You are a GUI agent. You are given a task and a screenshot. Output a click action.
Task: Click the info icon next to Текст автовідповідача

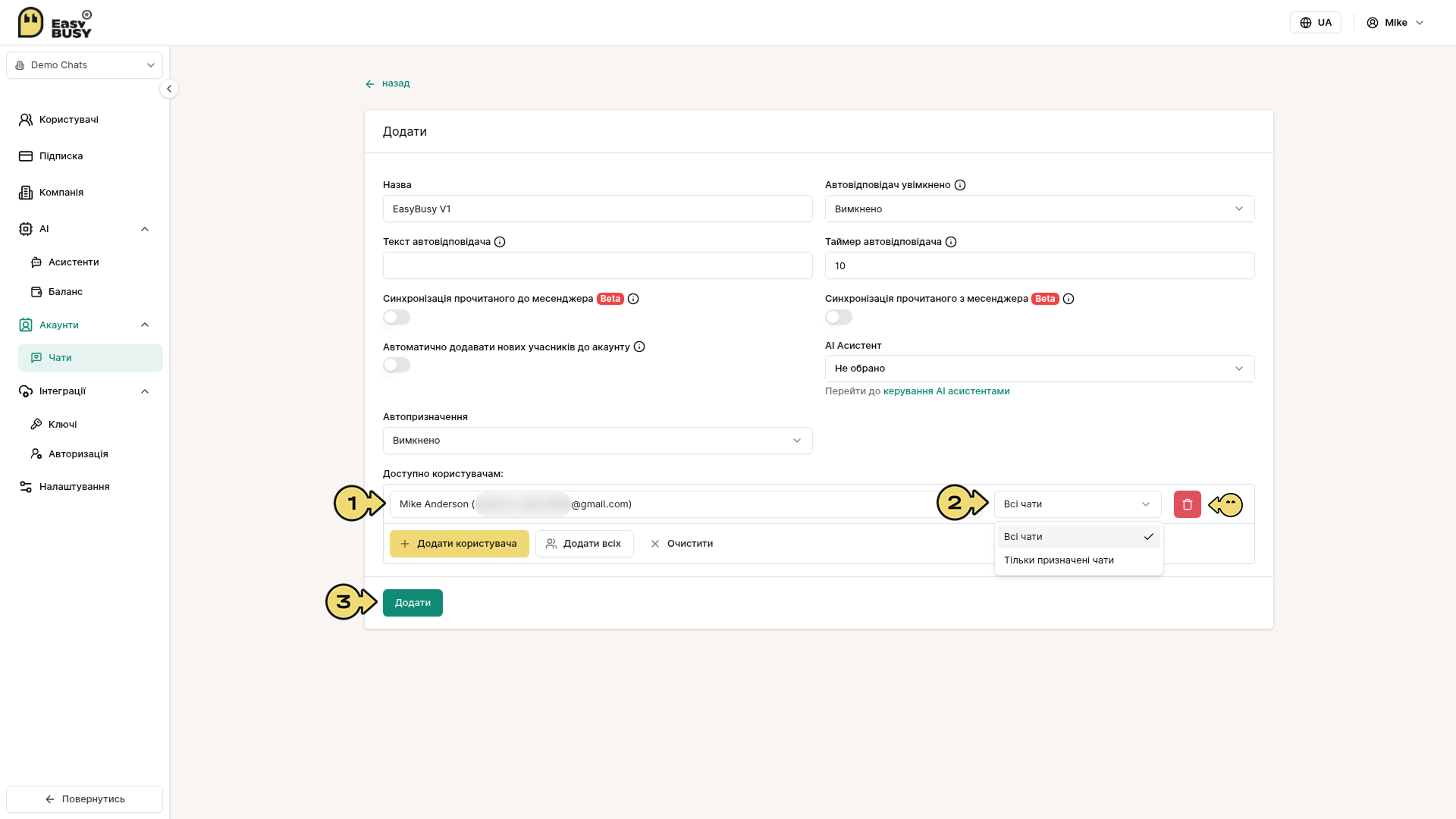point(500,242)
